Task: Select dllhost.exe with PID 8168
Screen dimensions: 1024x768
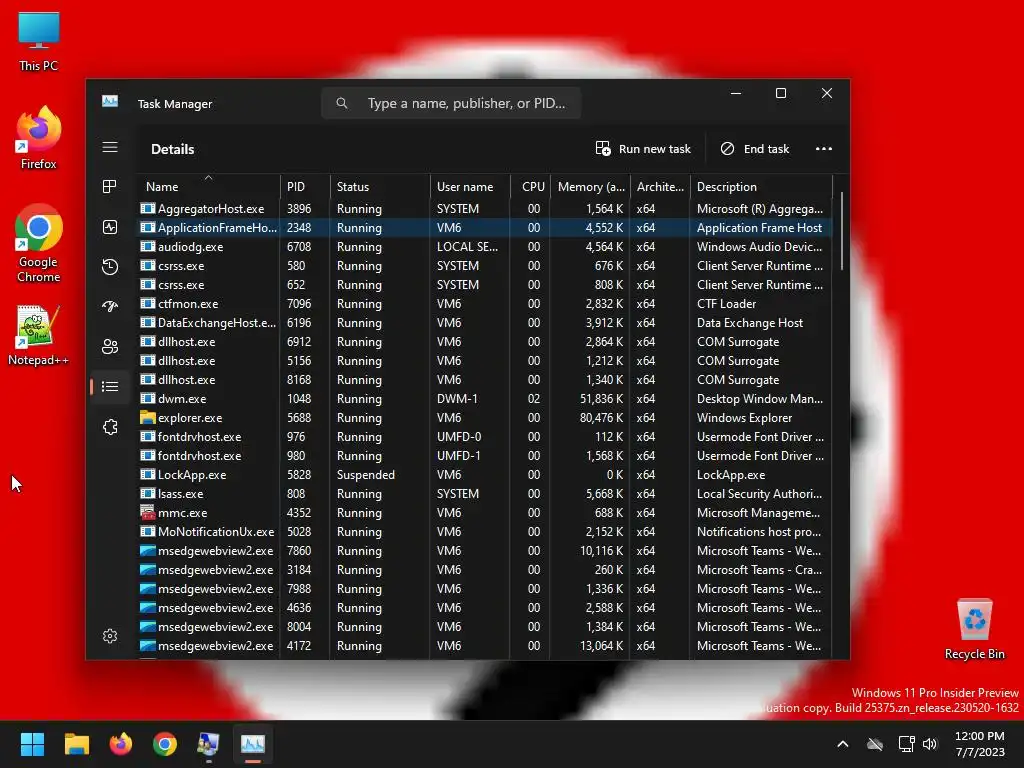Action: point(485,379)
